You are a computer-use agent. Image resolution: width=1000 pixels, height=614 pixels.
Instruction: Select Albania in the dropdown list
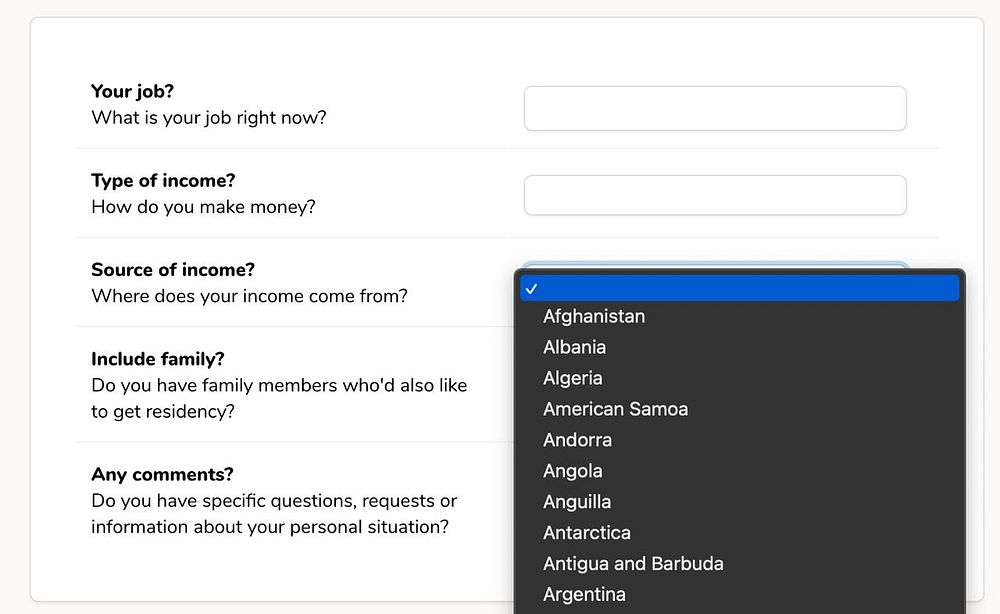[x=575, y=347]
